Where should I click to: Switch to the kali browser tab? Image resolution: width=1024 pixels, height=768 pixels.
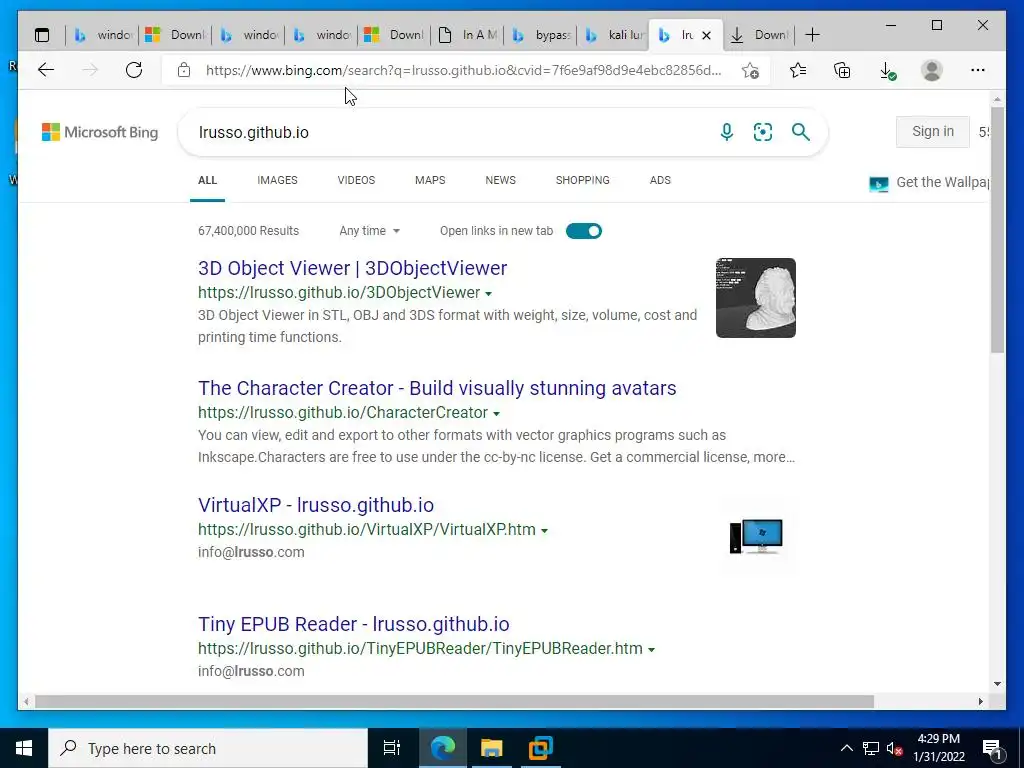coord(613,35)
